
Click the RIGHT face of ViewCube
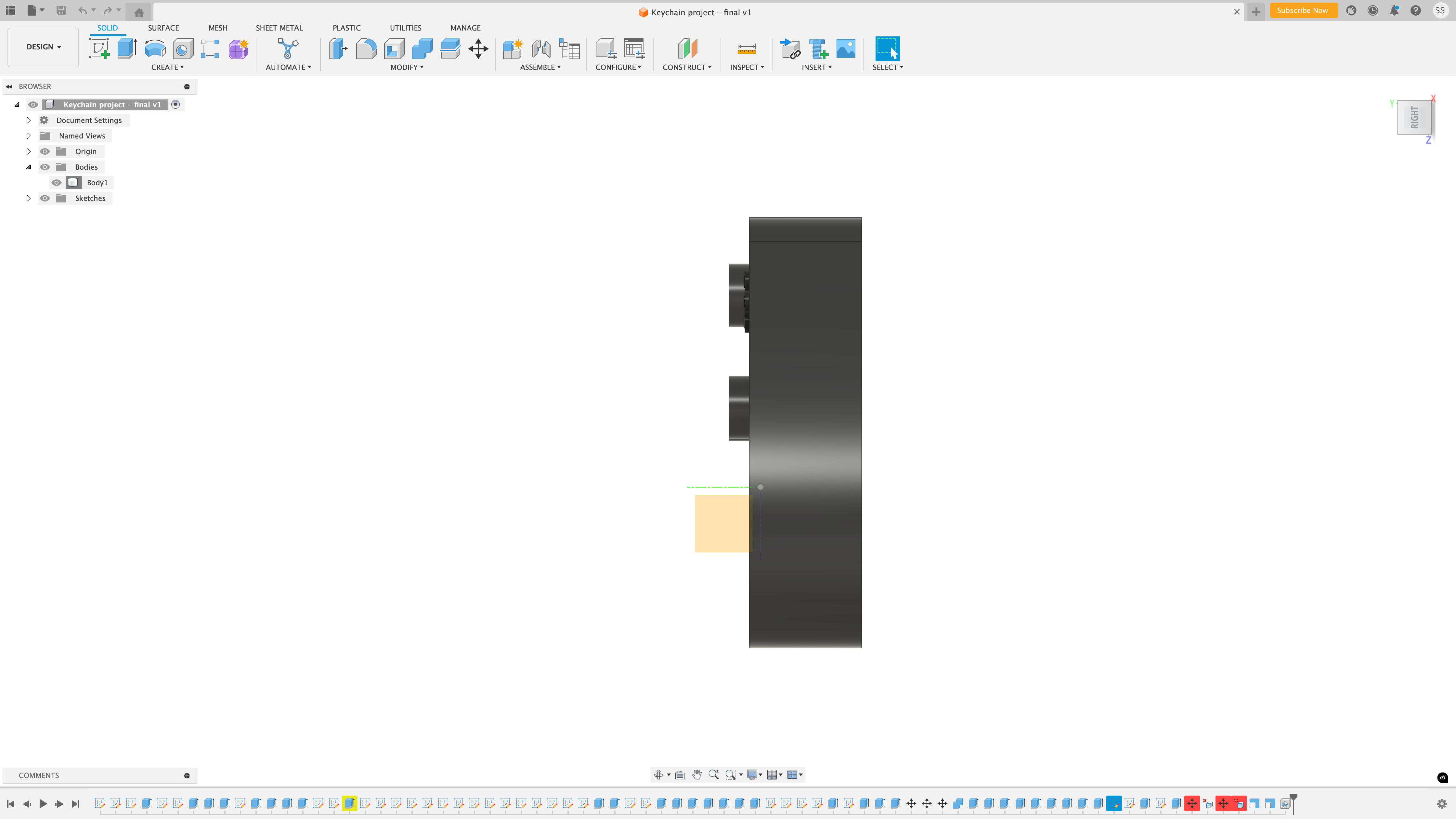tap(1414, 118)
